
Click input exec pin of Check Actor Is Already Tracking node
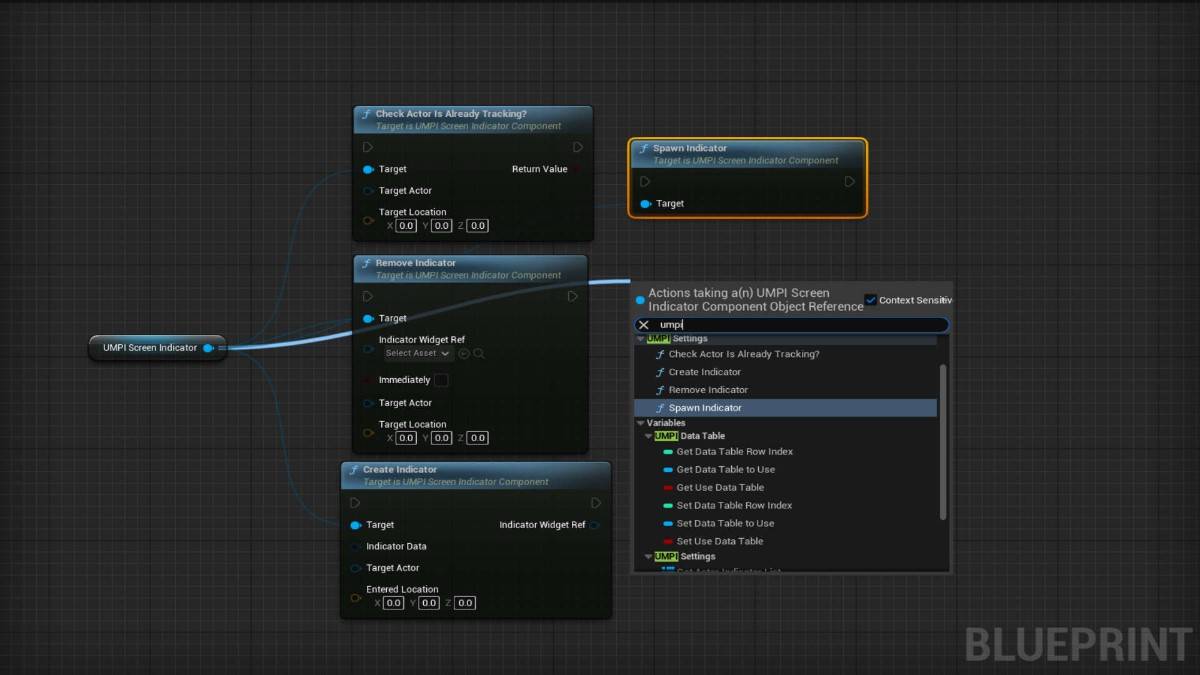(368, 147)
